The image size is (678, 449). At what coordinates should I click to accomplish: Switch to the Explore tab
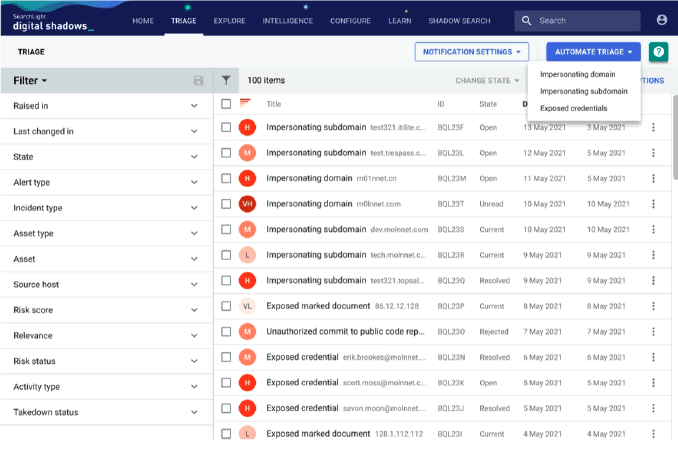[x=229, y=21]
